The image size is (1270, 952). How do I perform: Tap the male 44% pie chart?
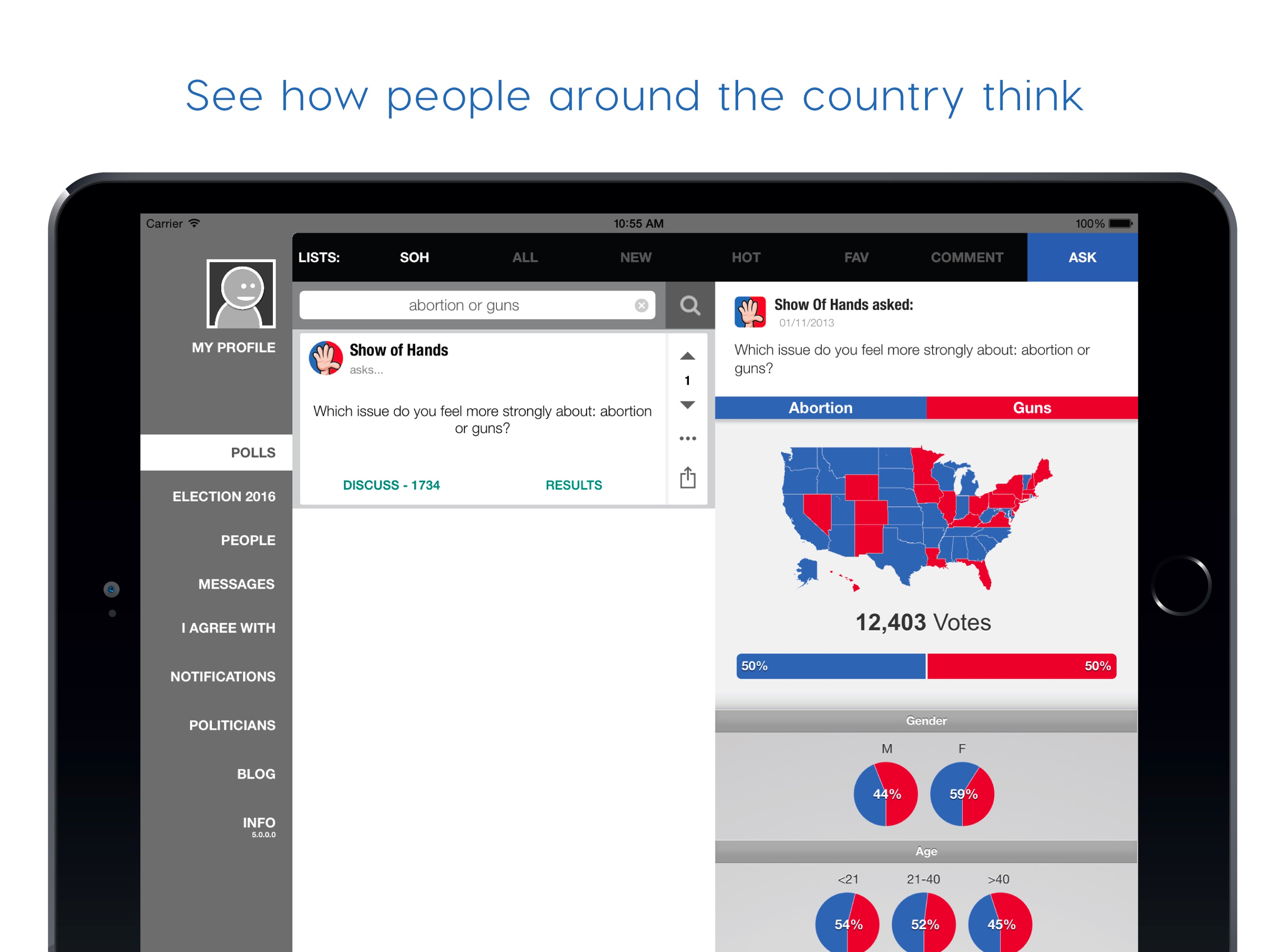point(886,794)
